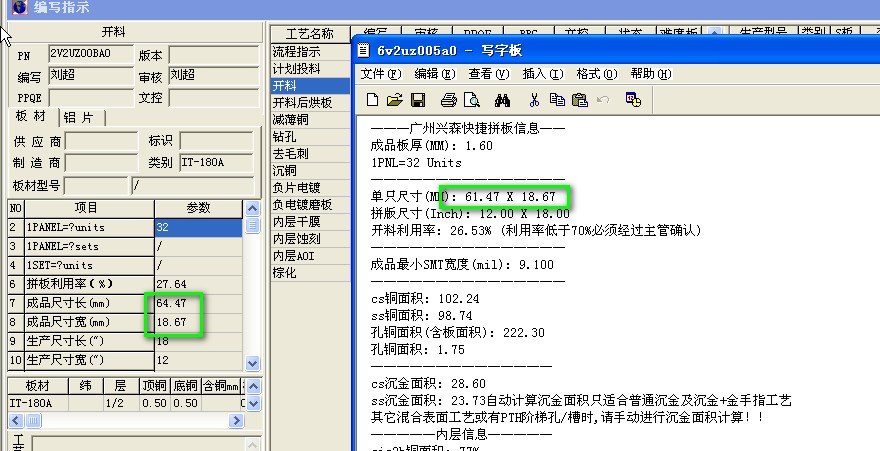Click the 1PANEL=?units value cell showing 32
The image size is (880, 451).
pos(199,227)
